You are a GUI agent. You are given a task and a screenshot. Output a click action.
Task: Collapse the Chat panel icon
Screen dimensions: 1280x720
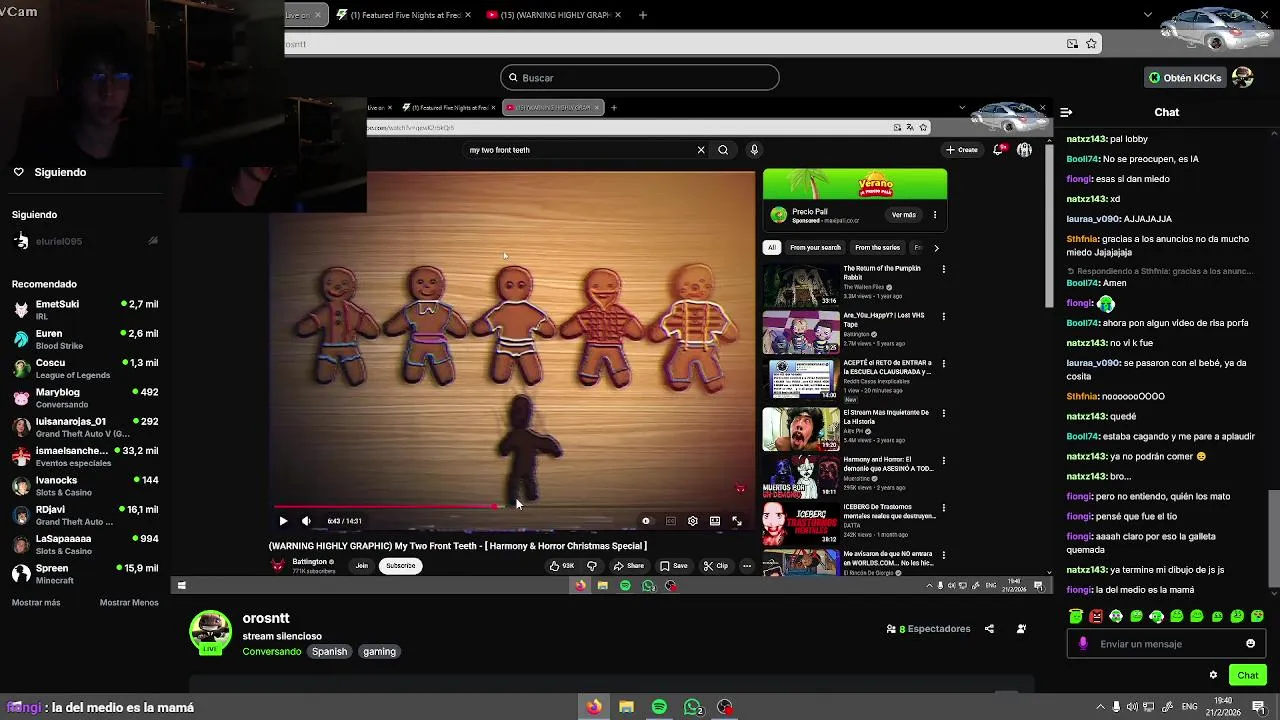(x=1066, y=113)
